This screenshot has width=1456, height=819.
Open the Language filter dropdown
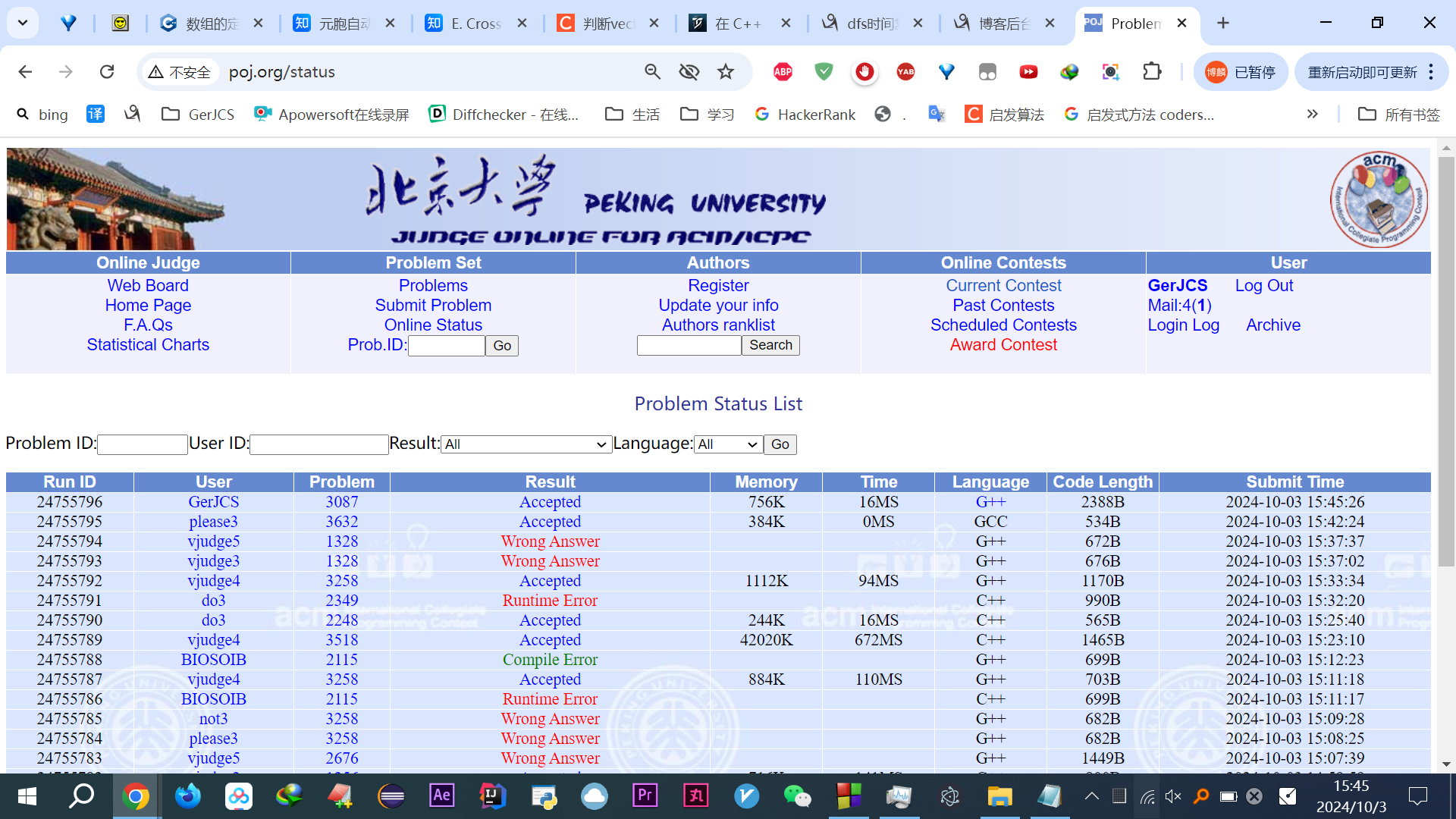pyautogui.click(x=727, y=444)
